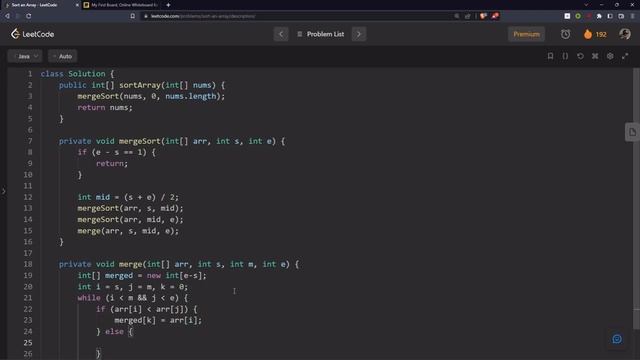Screen dimensions: 640x360
Task: Click 'int[] merged = new int[e-s];' line
Action: pos(142,276)
